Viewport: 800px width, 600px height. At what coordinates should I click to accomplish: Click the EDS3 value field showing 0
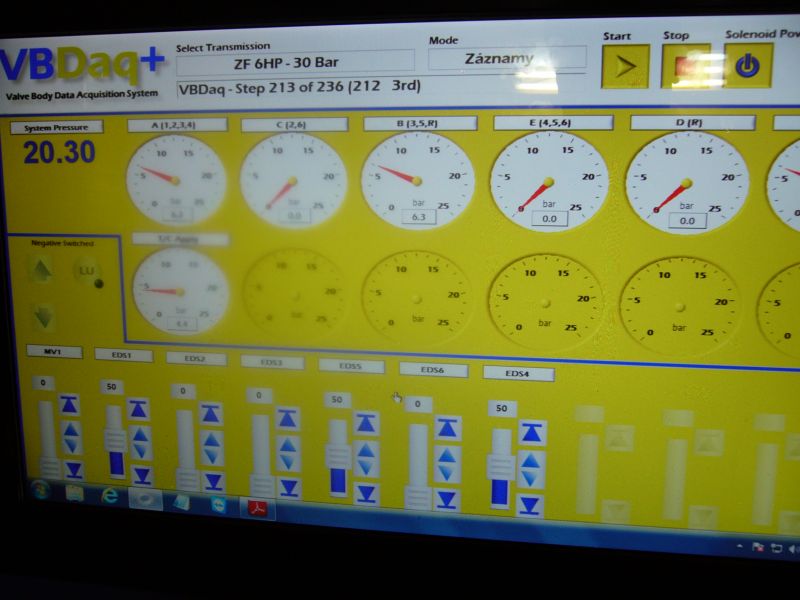point(259,395)
